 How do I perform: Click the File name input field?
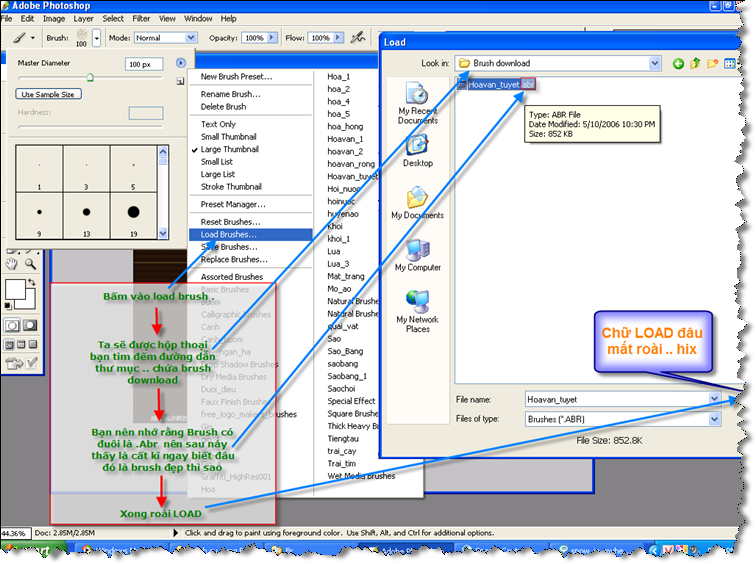617,399
